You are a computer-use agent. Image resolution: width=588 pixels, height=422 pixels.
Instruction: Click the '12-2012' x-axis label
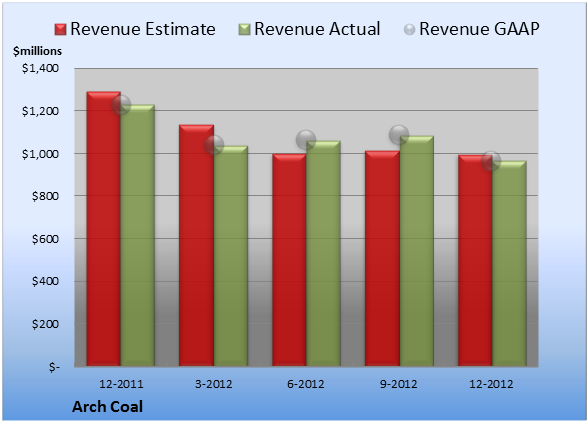pos(491,384)
